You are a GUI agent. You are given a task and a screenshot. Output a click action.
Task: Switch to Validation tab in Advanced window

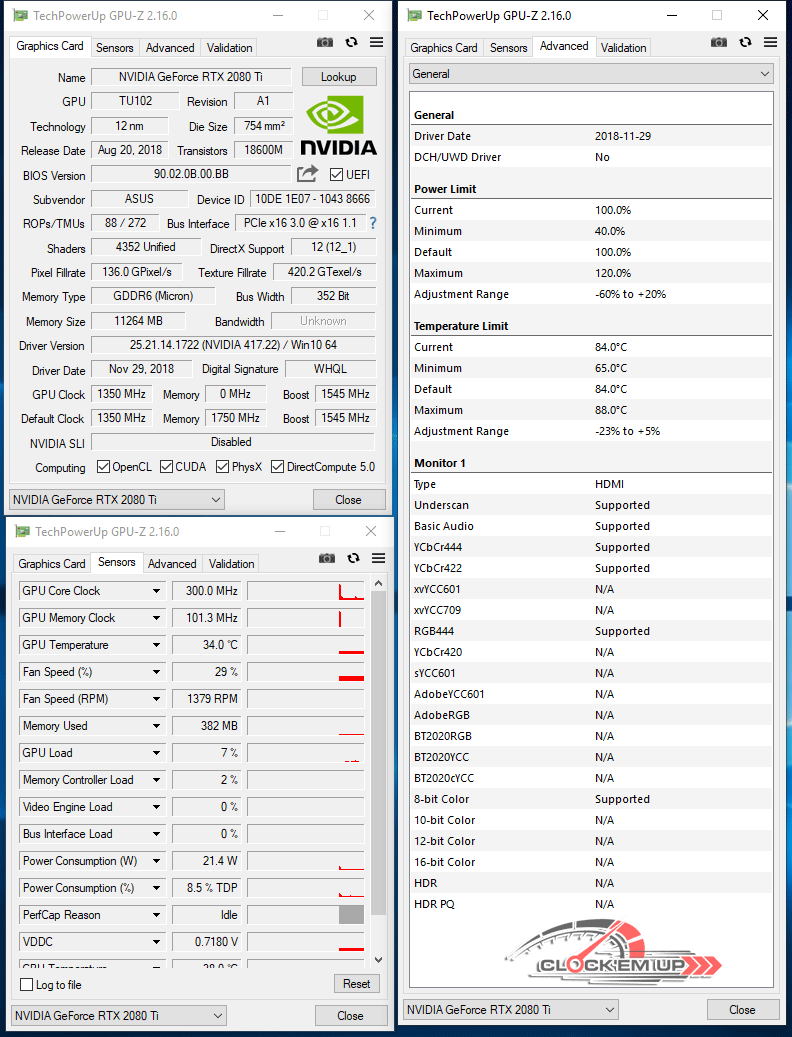[x=623, y=48]
